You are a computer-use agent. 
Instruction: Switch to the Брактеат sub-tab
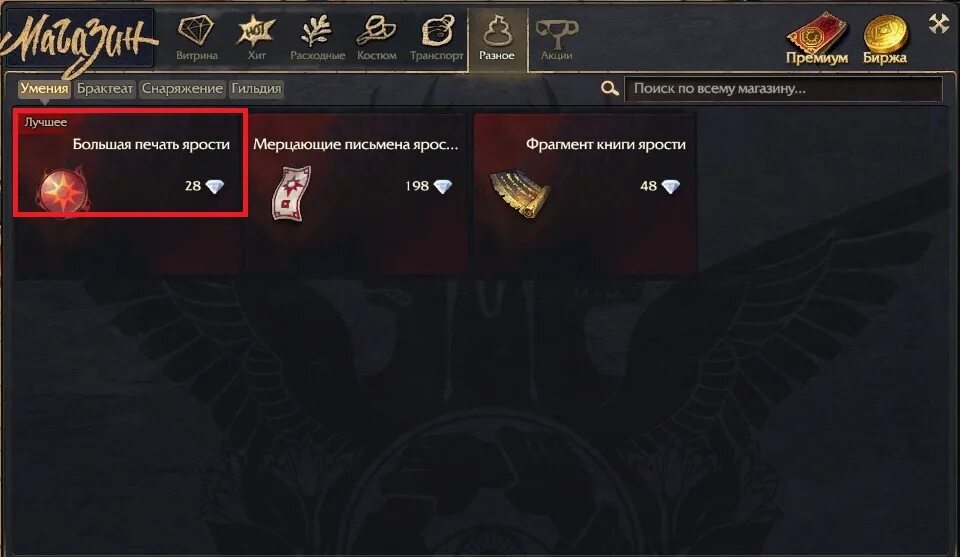point(105,89)
